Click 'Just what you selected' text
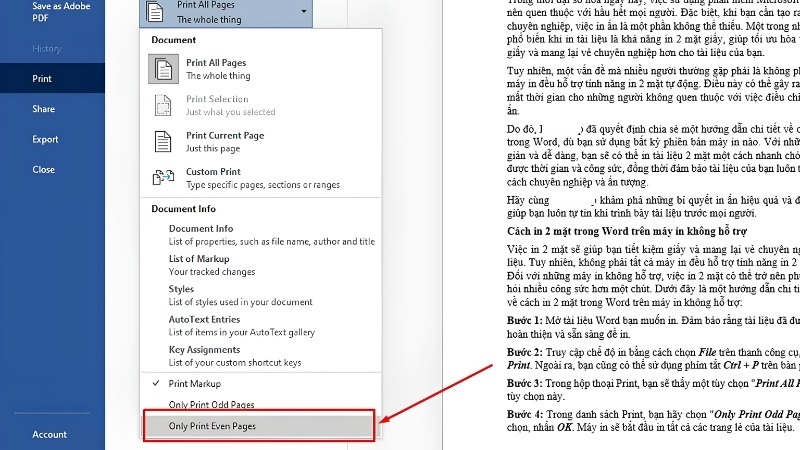The image size is (800, 450). 231,112
